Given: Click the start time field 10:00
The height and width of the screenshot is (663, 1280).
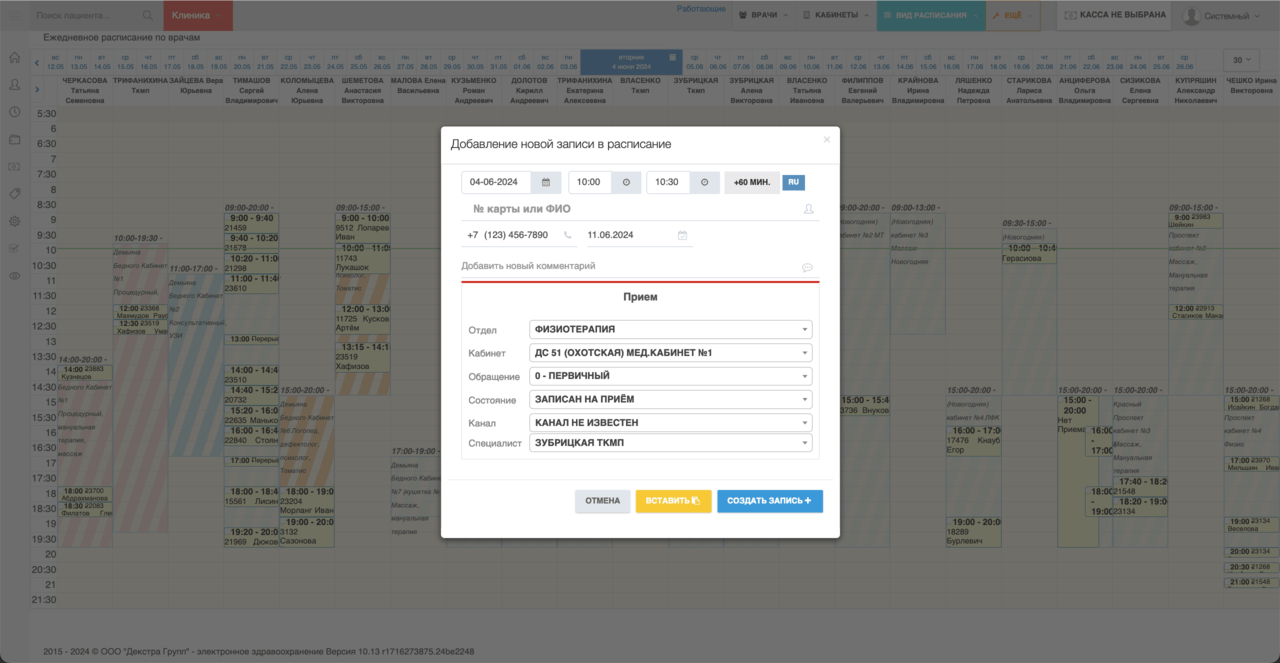Looking at the screenshot, I should (591, 182).
